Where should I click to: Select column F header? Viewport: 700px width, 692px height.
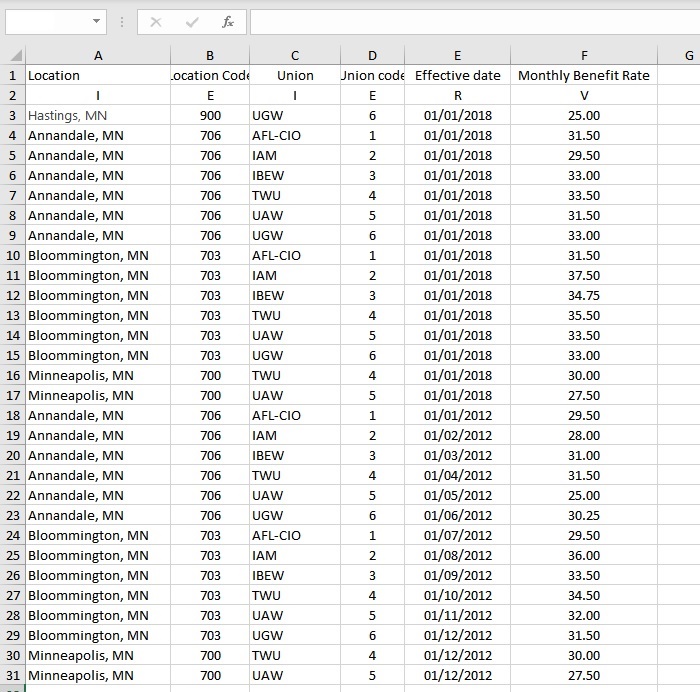[583, 56]
